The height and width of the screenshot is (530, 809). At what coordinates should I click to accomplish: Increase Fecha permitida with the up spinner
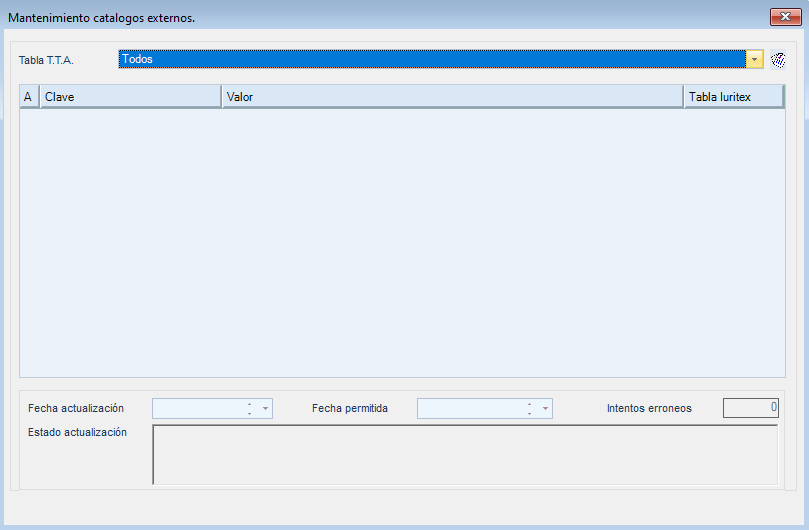[529, 405]
